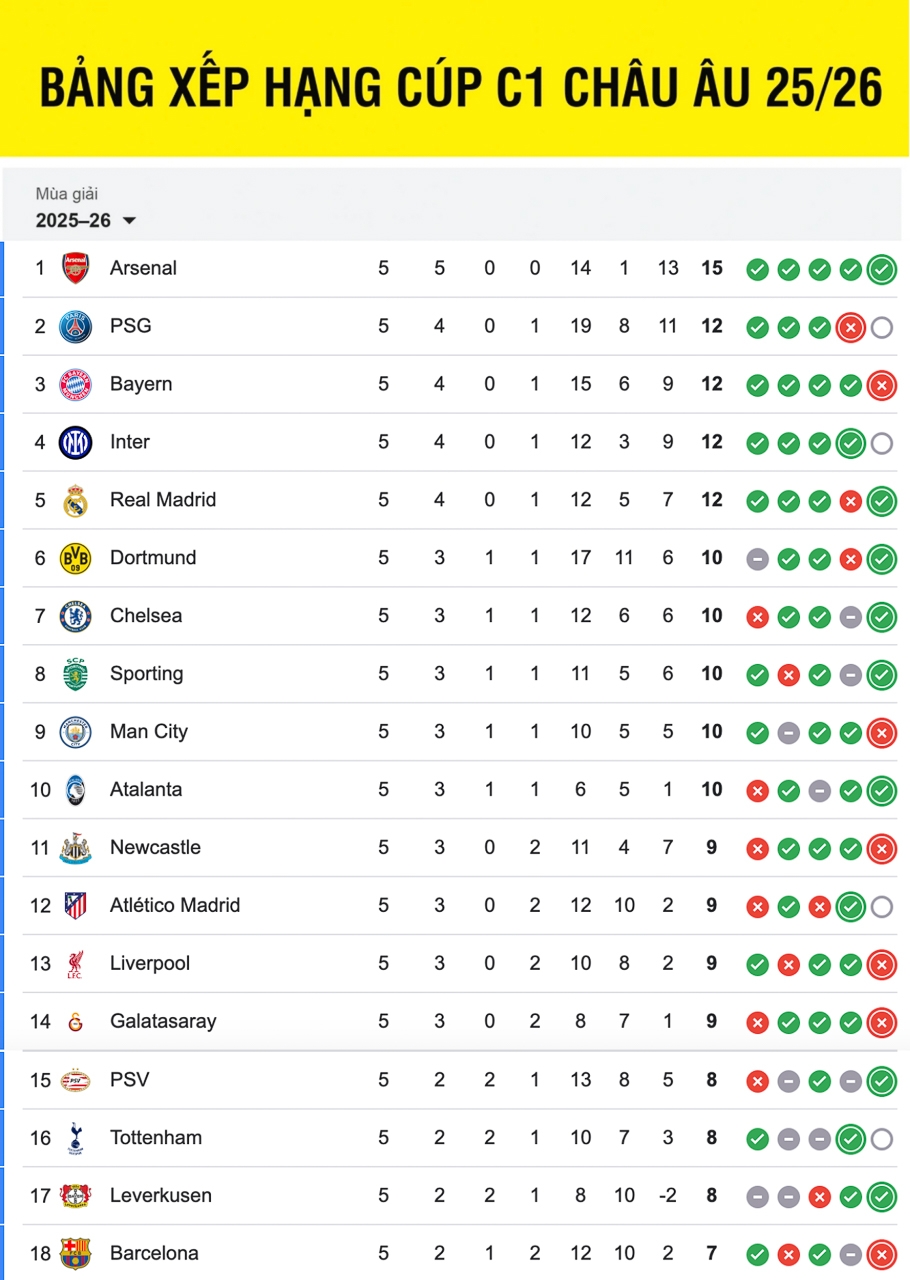The image size is (910, 1280).
Task: Click the Galatasaray club logo
Action: [75, 1021]
